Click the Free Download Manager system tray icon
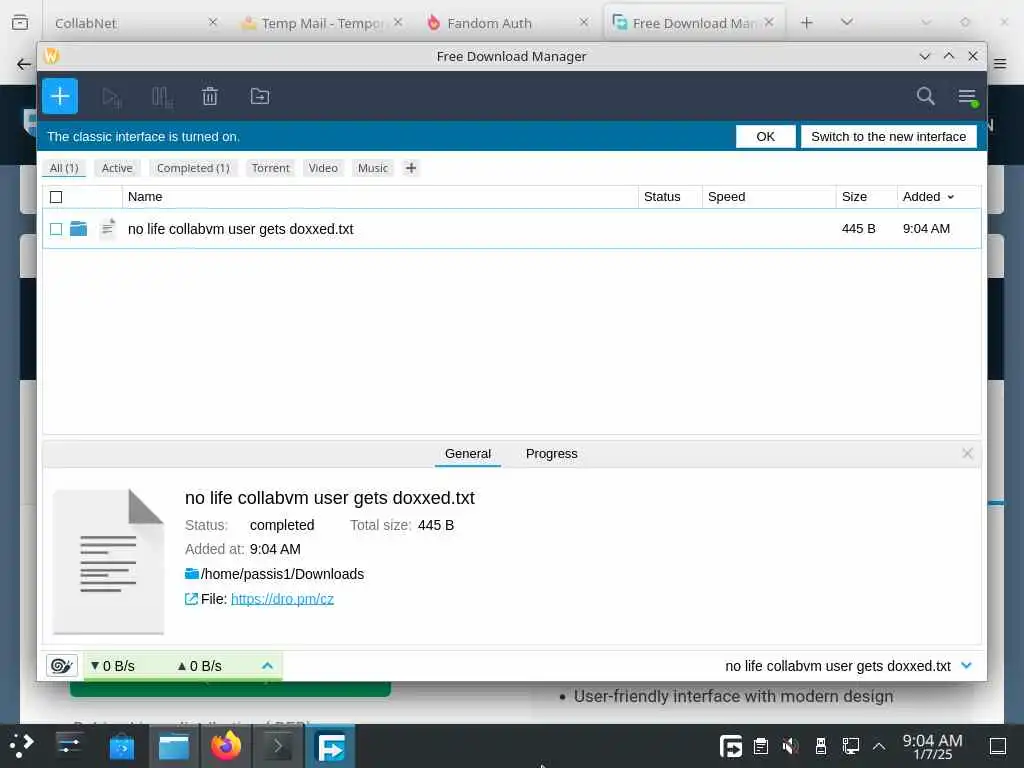The image size is (1024, 768). pos(731,746)
